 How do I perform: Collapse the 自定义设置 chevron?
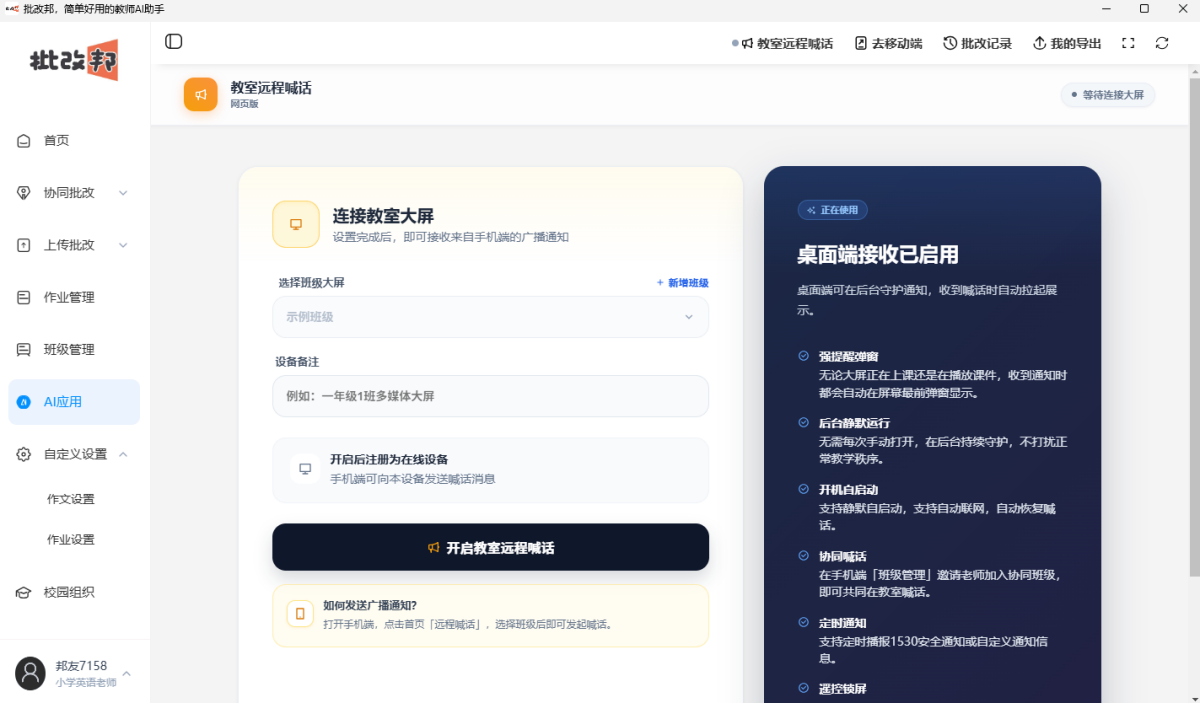coord(123,454)
